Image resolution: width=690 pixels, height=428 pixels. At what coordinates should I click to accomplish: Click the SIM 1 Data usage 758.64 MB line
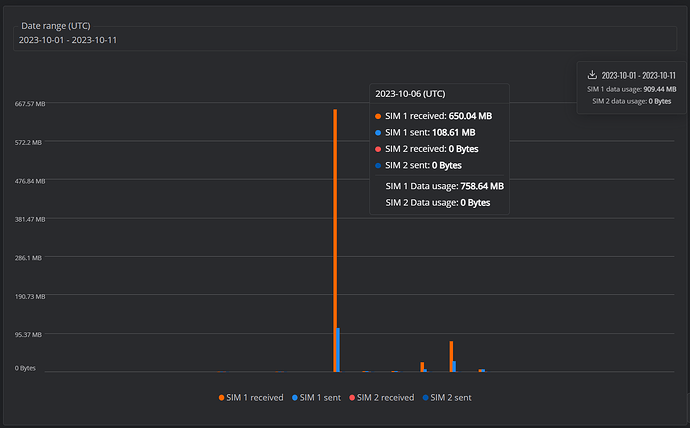pyautogui.click(x=444, y=186)
